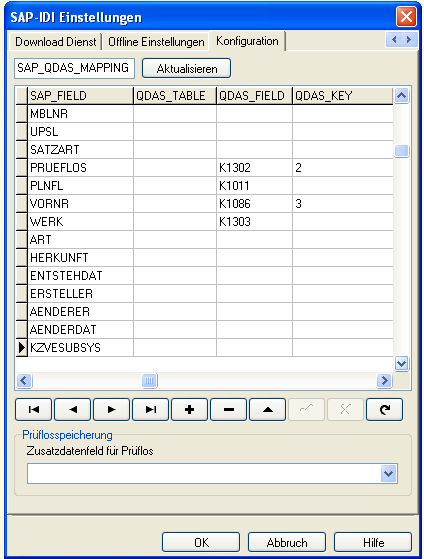
Task: Go to first record navigator button
Action: [34, 410]
